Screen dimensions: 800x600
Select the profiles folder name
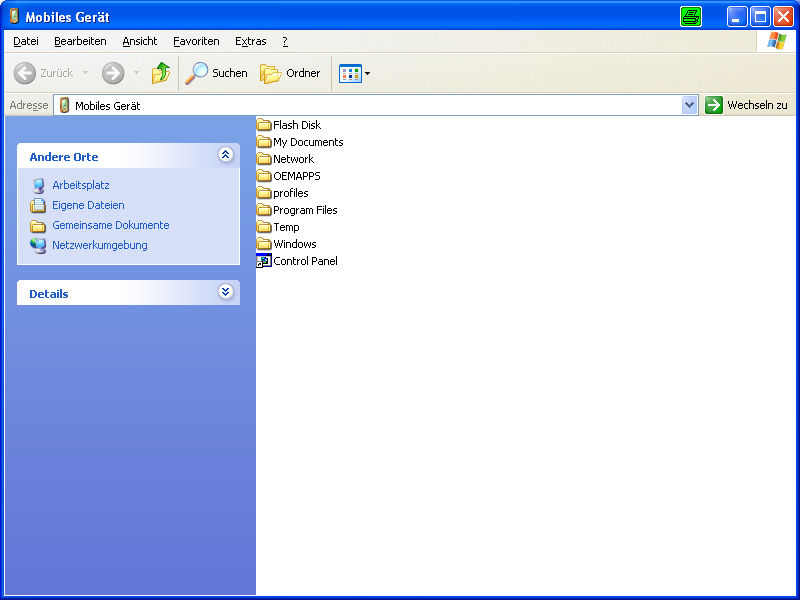291,193
